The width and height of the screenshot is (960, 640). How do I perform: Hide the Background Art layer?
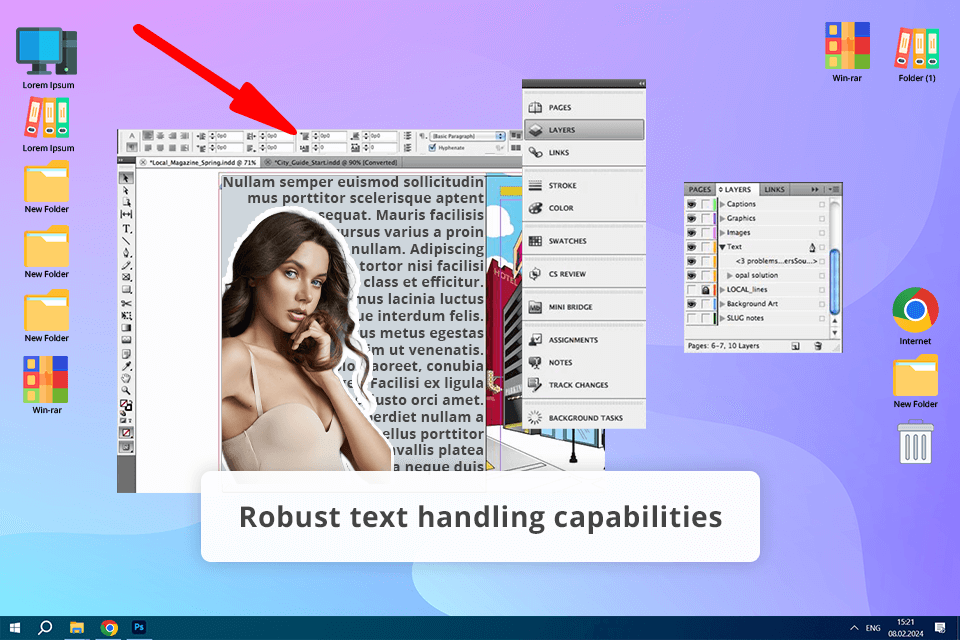tap(692, 304)
